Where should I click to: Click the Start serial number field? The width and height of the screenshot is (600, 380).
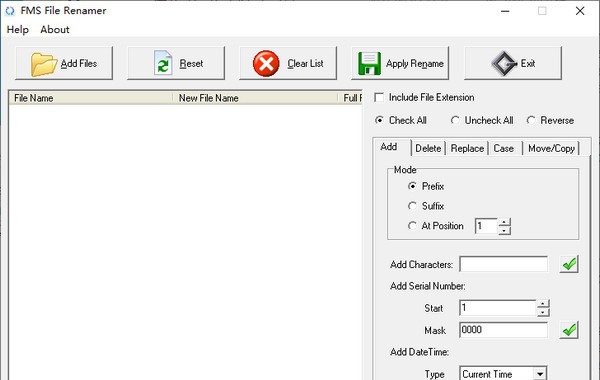pos(497,308)
